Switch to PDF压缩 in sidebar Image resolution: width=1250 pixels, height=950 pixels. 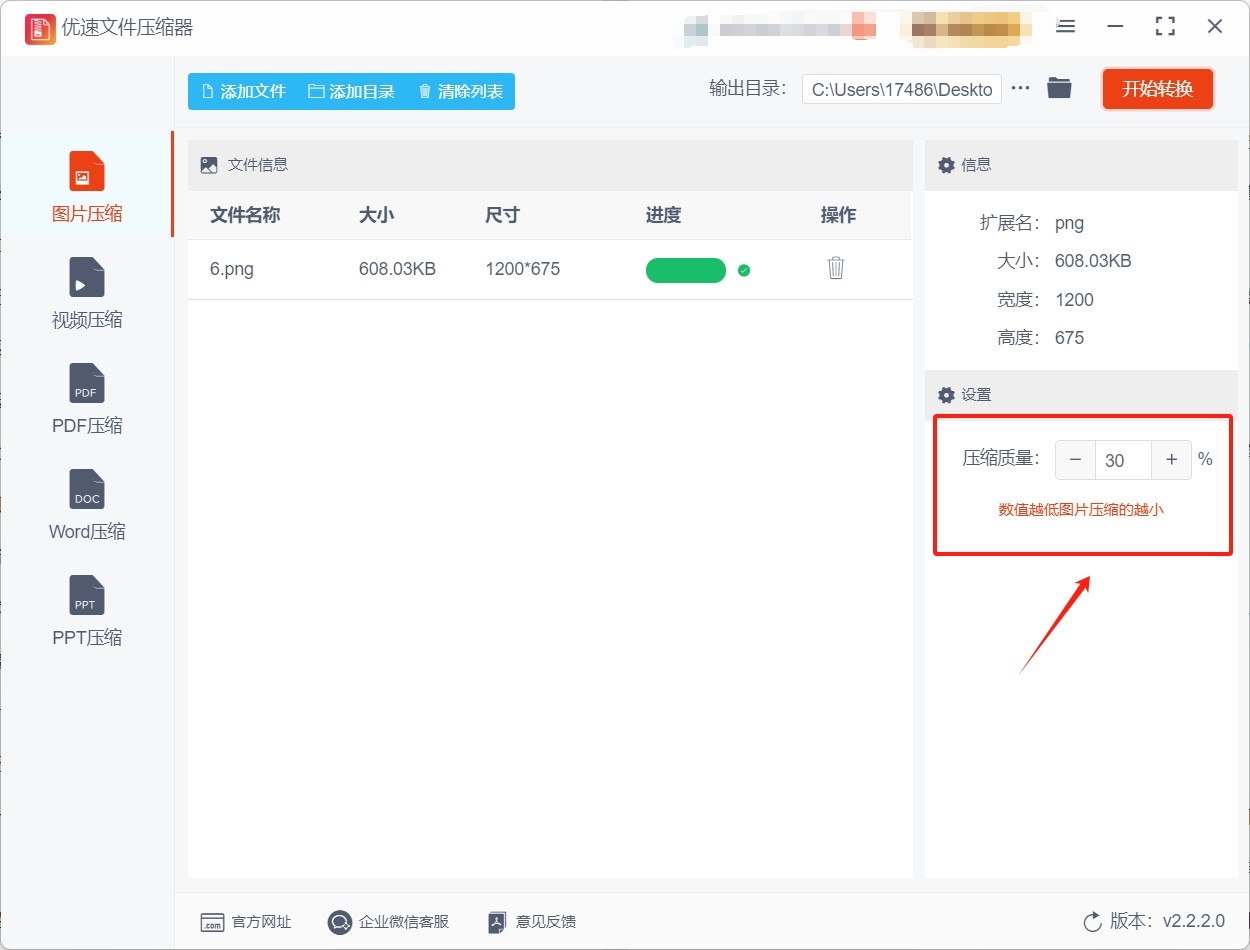click(x=86, y=384)
